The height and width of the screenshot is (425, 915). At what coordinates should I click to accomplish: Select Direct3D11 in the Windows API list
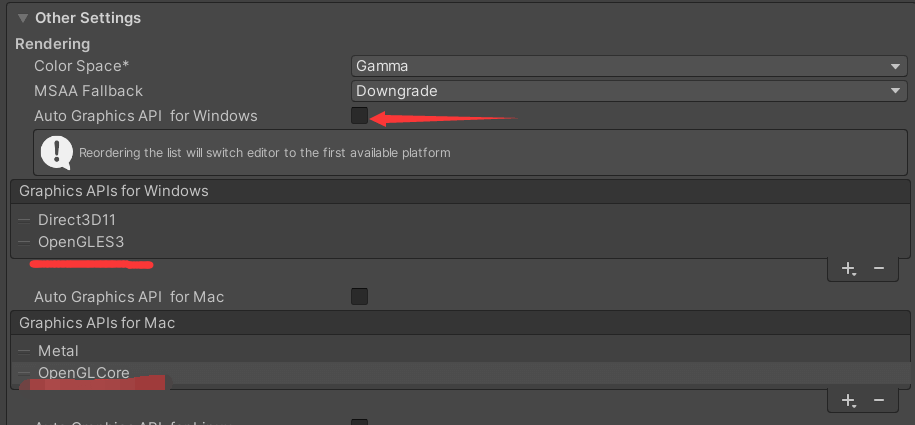pos(460,220)
